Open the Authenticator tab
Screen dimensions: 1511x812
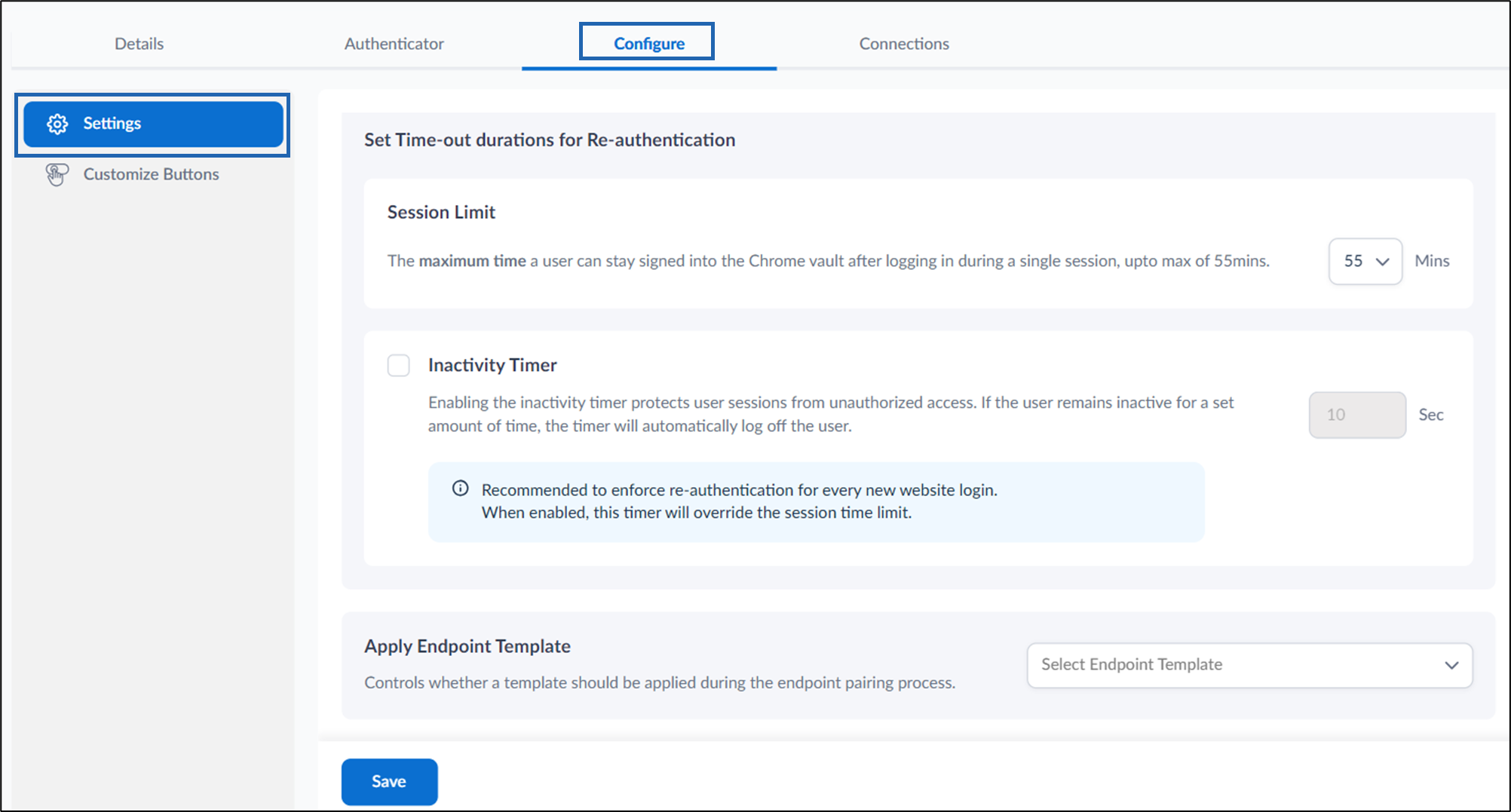pos(394,44)
